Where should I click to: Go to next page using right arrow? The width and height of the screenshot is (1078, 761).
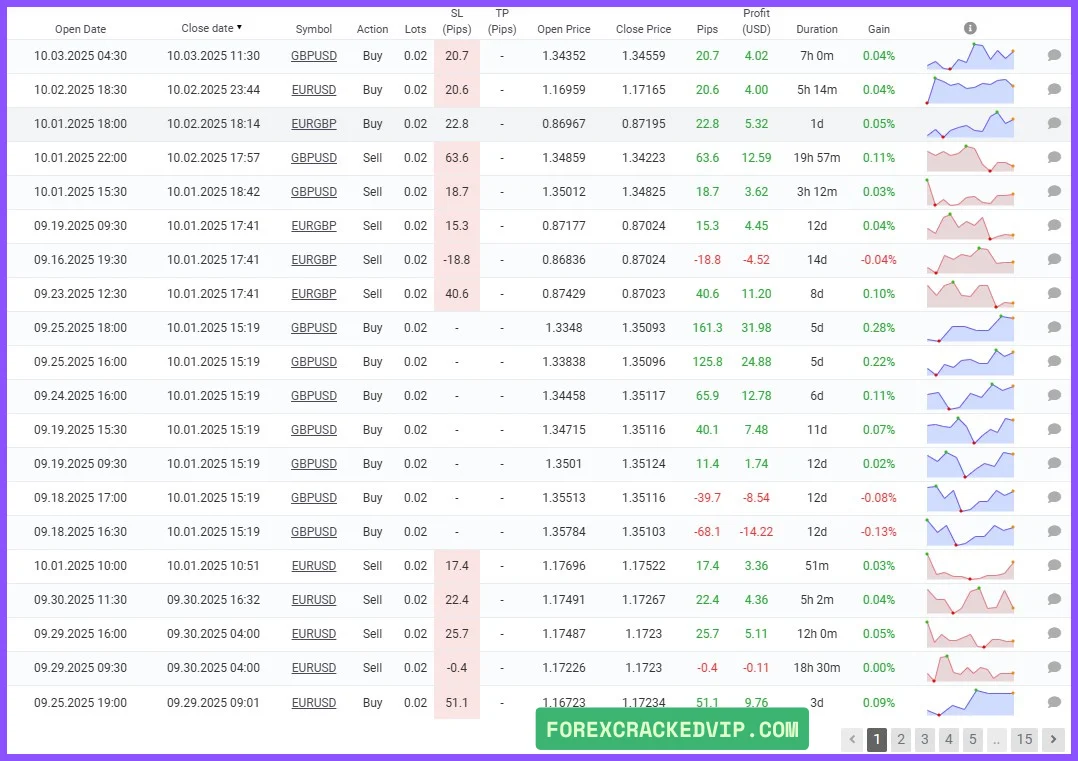(x=1053, y=740)
